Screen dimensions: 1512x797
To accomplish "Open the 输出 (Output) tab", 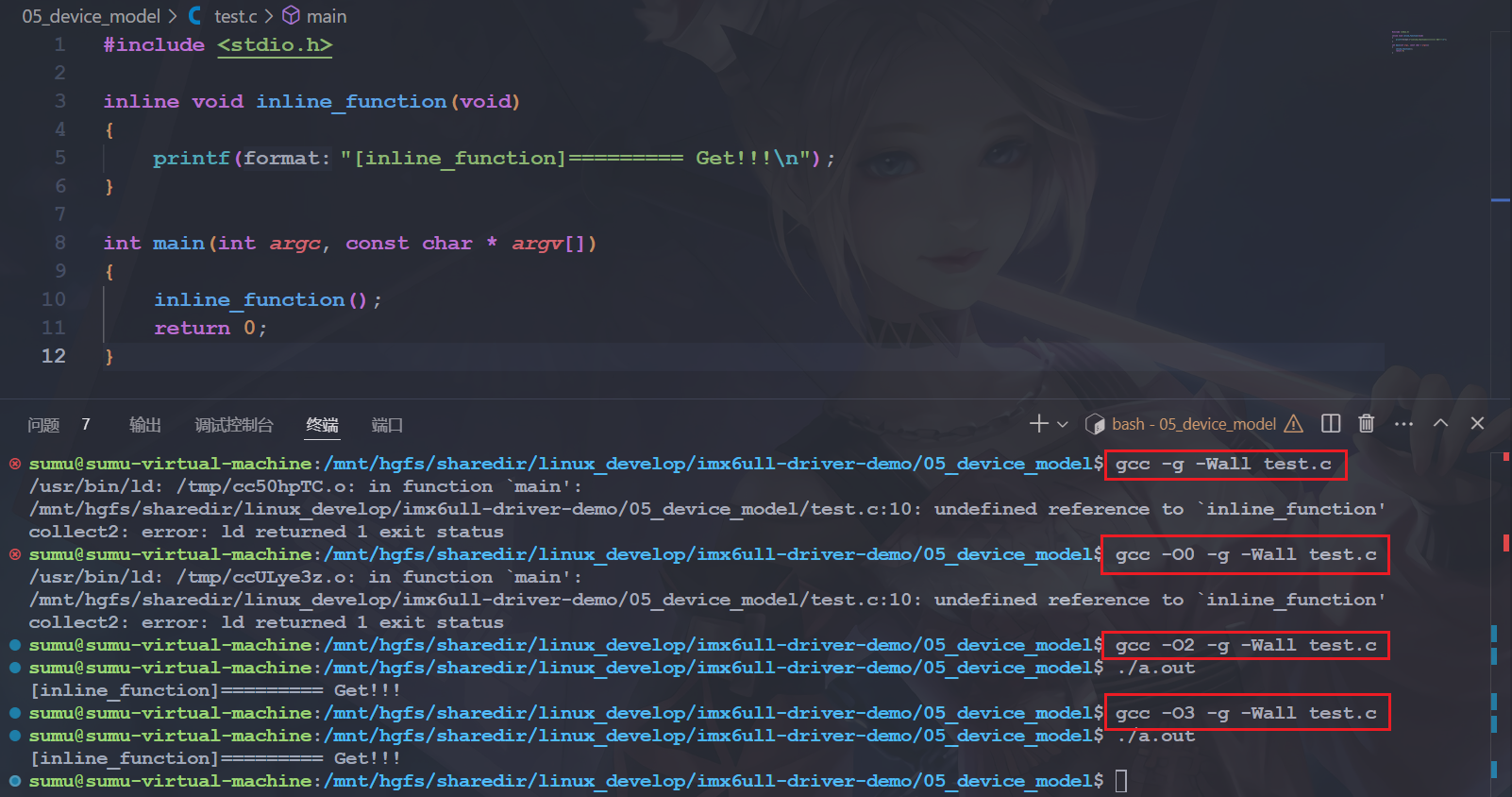I will point(144,425).
